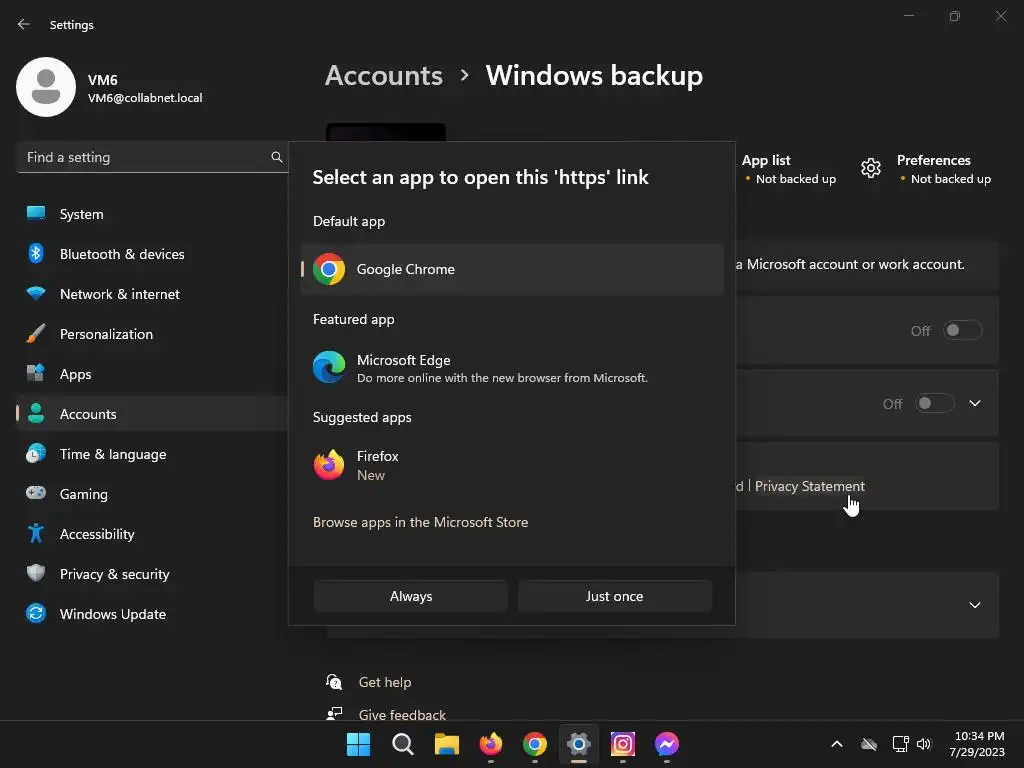Select Accounts in the sidebar
The height and width of the screenshot is (768, 1024).
(152, 413)
